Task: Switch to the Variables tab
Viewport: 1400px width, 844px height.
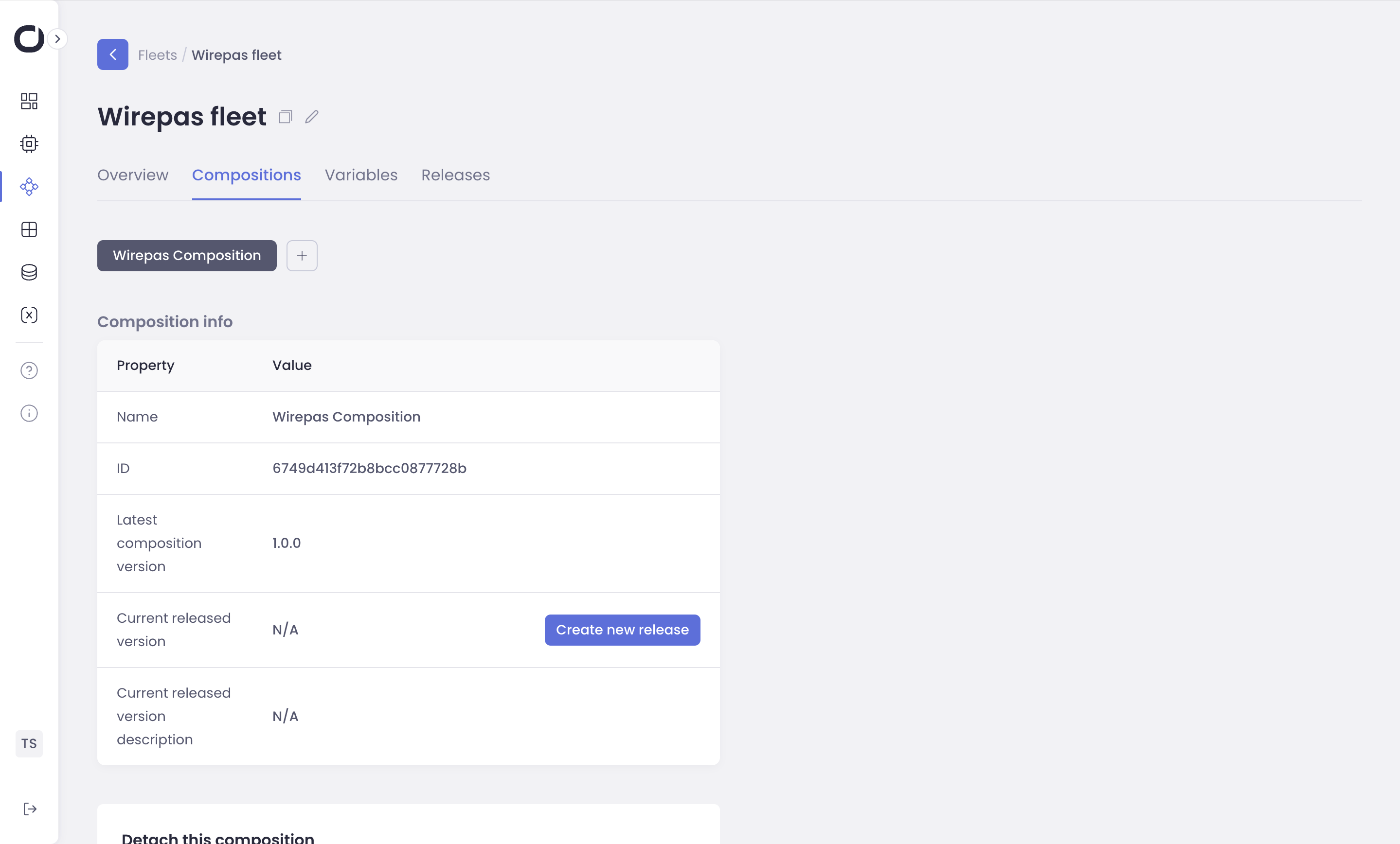Action: 361,175
